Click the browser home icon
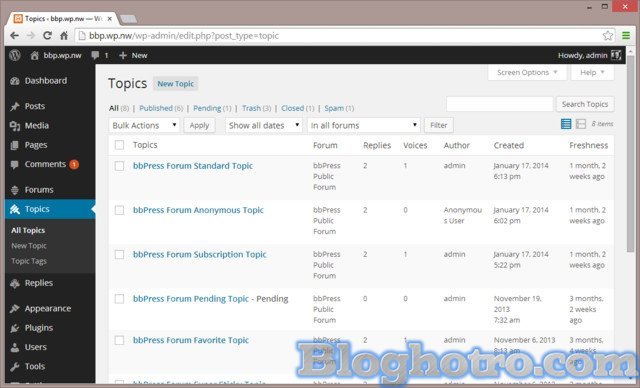Viewport: 640px width, 388px height. 64,35
